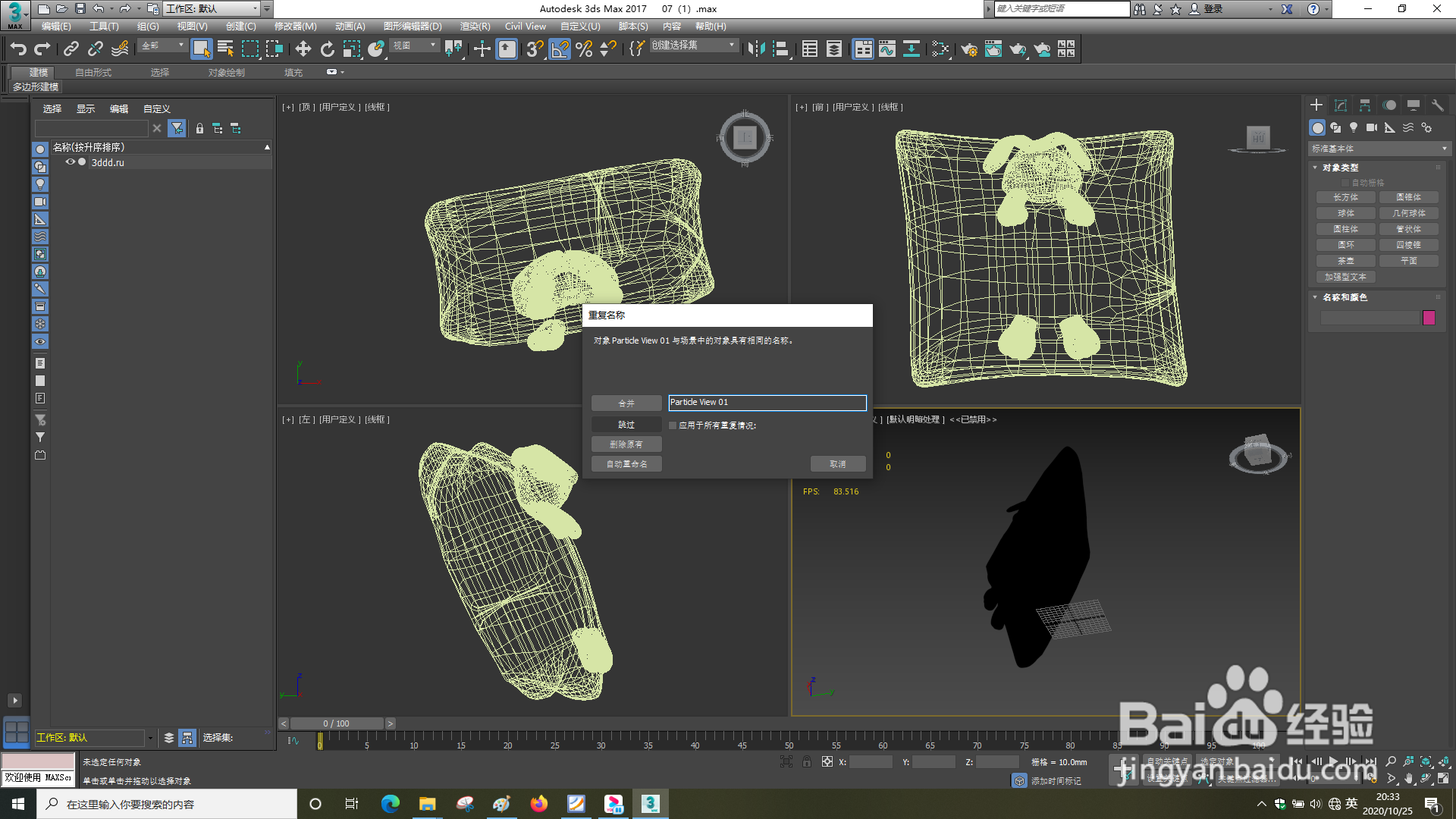Open the Modify command panel tab
The width and height of the screenshot is (1456, 819).
[1340, 105]
